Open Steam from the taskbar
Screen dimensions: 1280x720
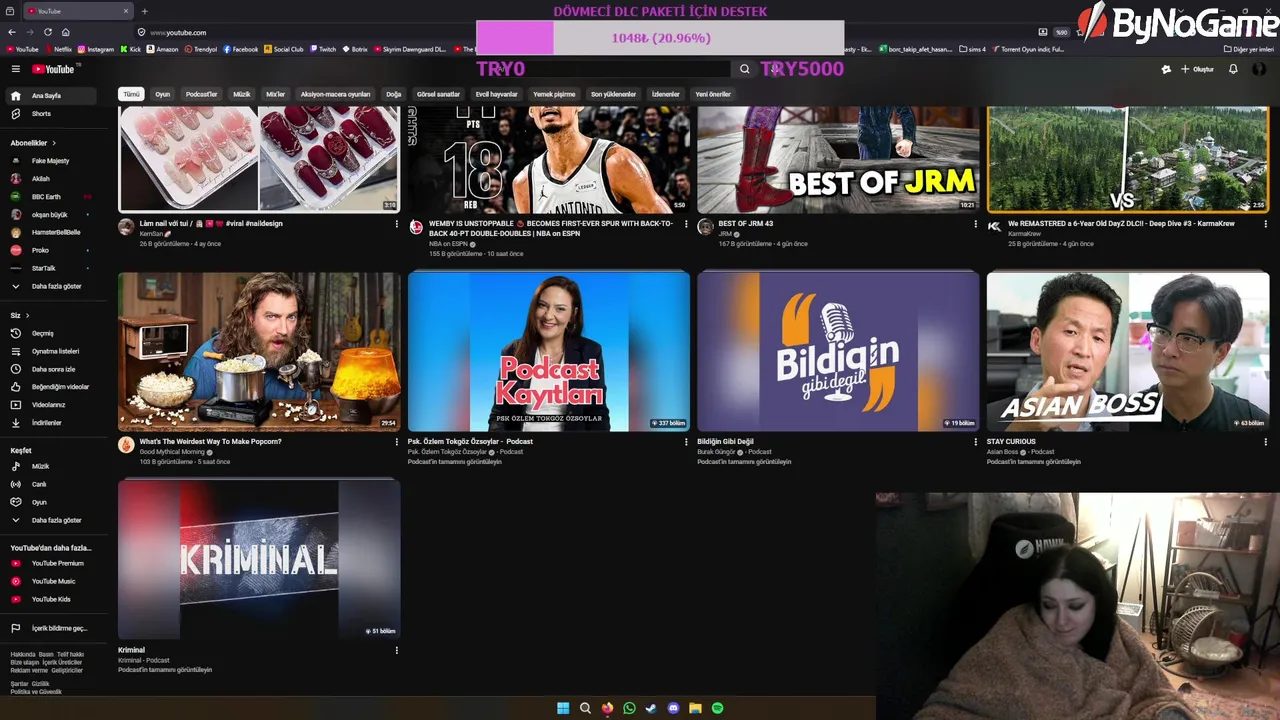click(651, 708)
